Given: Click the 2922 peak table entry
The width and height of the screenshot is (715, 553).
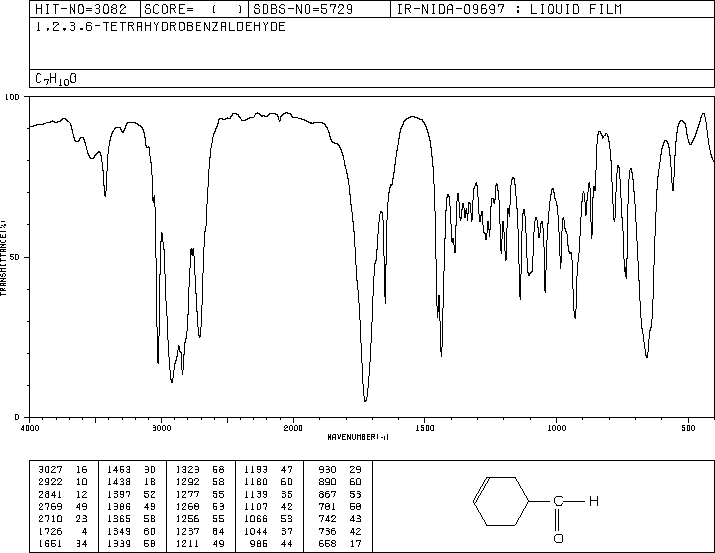Looking at the screenshot, I should pyautogui.click(x=50, y=482).
